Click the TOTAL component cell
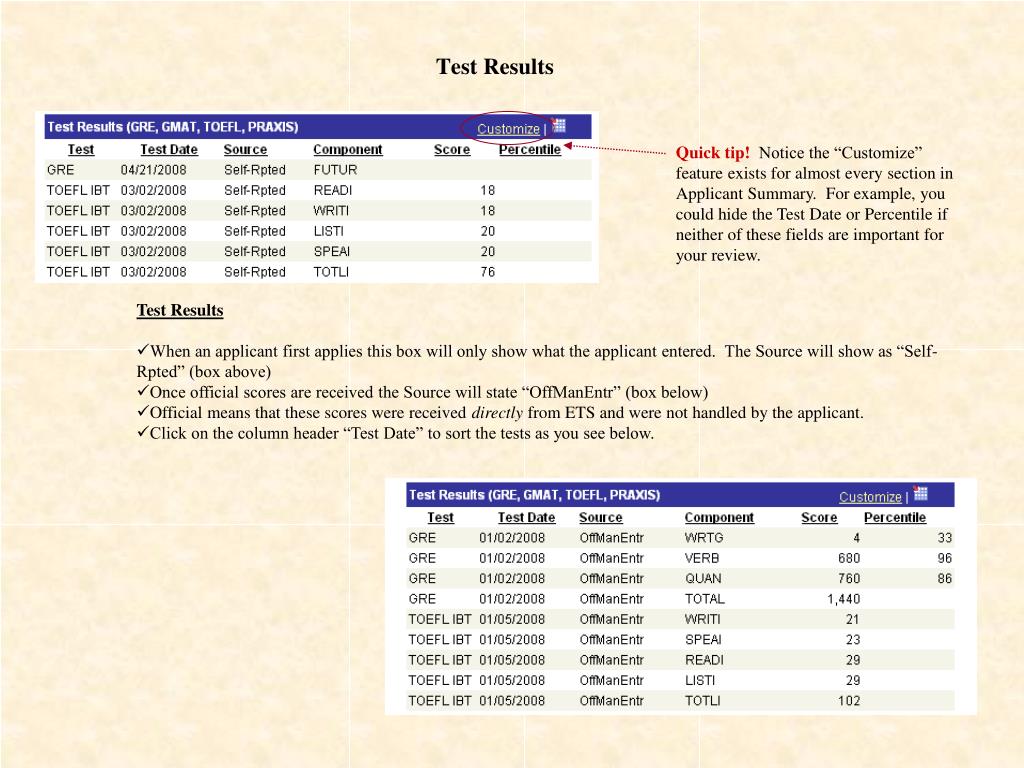This screenshot has width=1024, height=768. pyautogui.click(x=705, y=599)
